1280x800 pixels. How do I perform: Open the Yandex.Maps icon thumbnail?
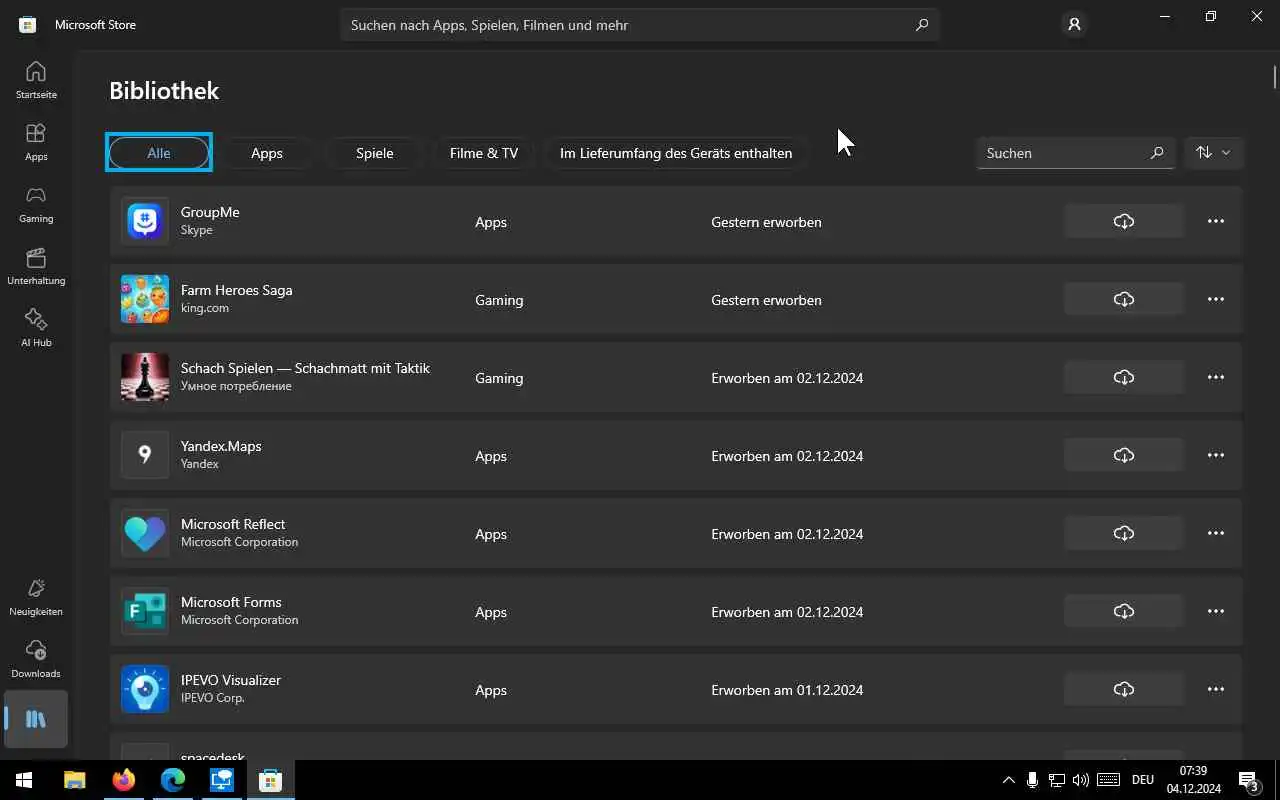click(x=145, y=455)
